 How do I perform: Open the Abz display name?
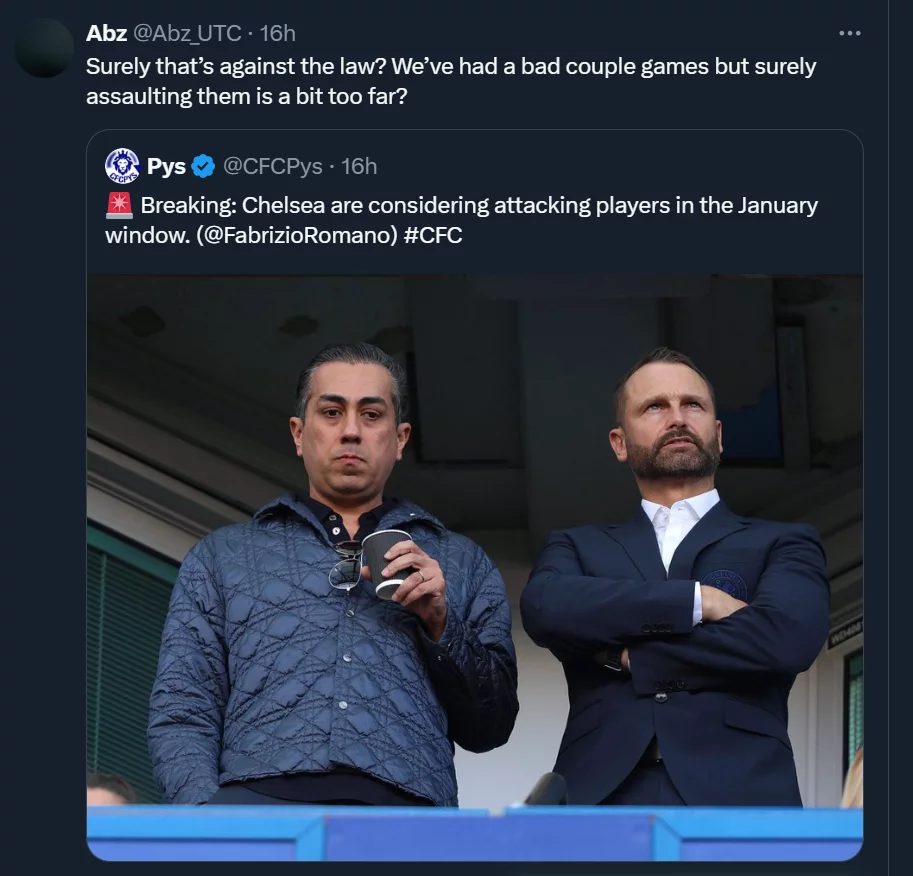(106, 33)
